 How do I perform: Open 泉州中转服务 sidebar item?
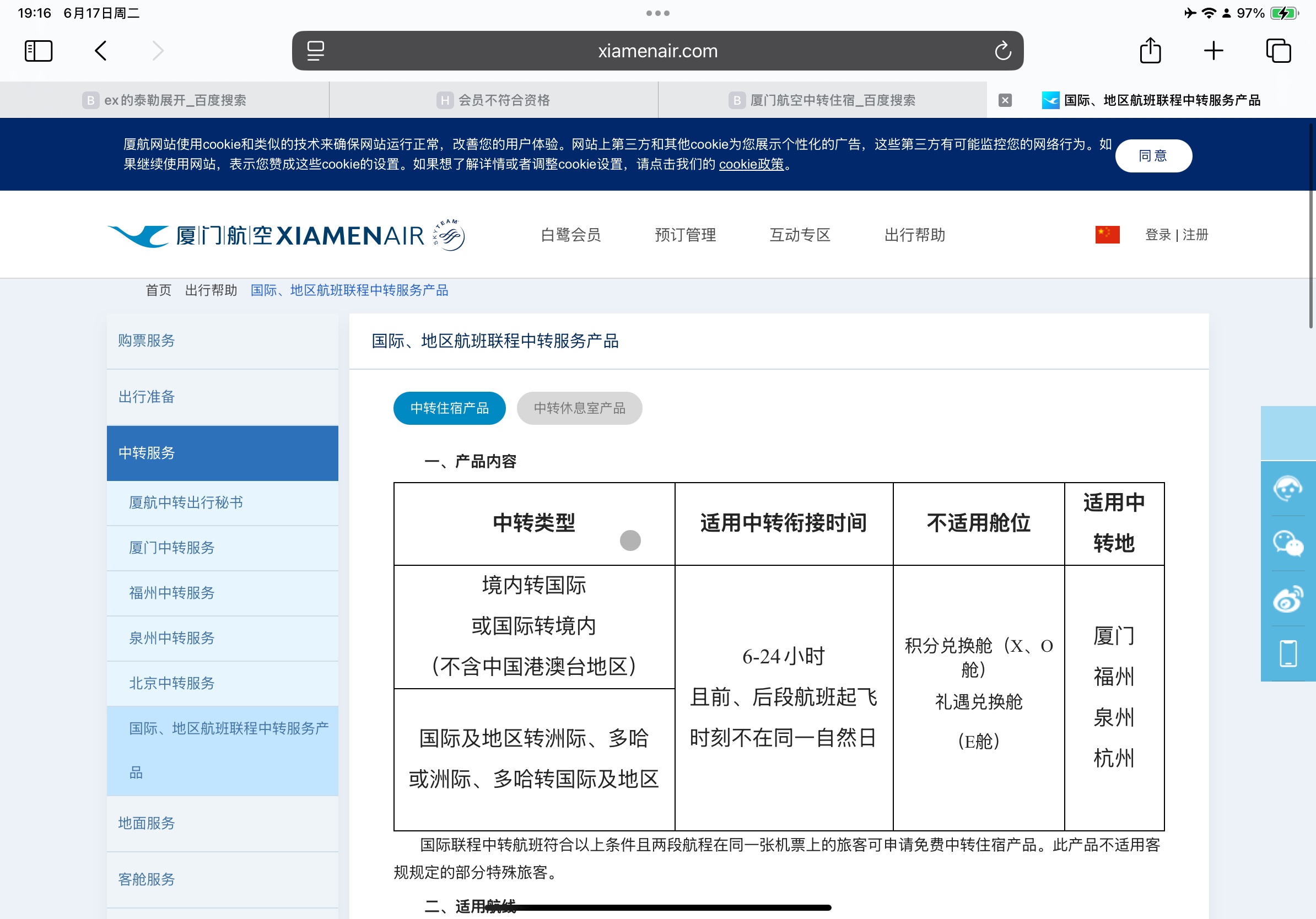(x=223, y=639)
